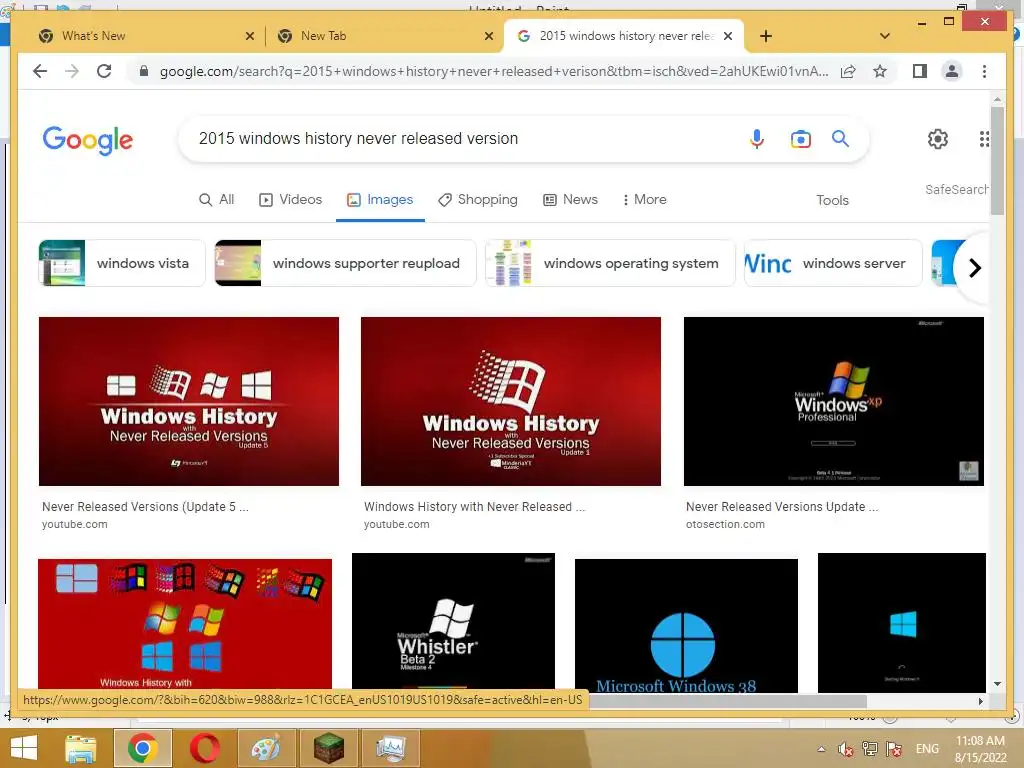
Task: Expand the More search options
Action: coord(644,200)
